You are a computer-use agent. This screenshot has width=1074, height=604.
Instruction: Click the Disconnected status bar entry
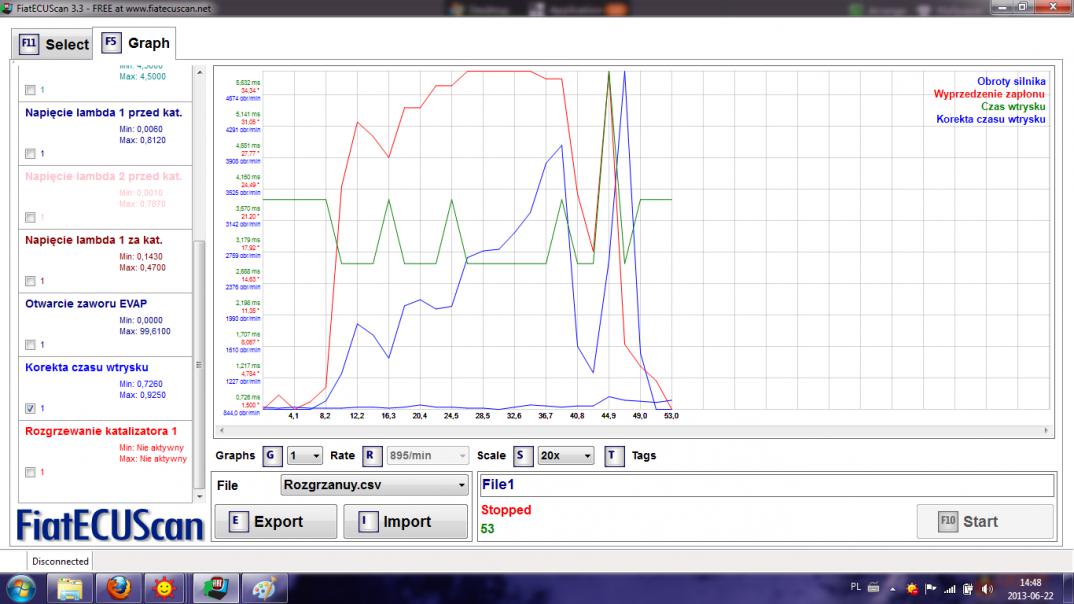click(x=60, y=562)
